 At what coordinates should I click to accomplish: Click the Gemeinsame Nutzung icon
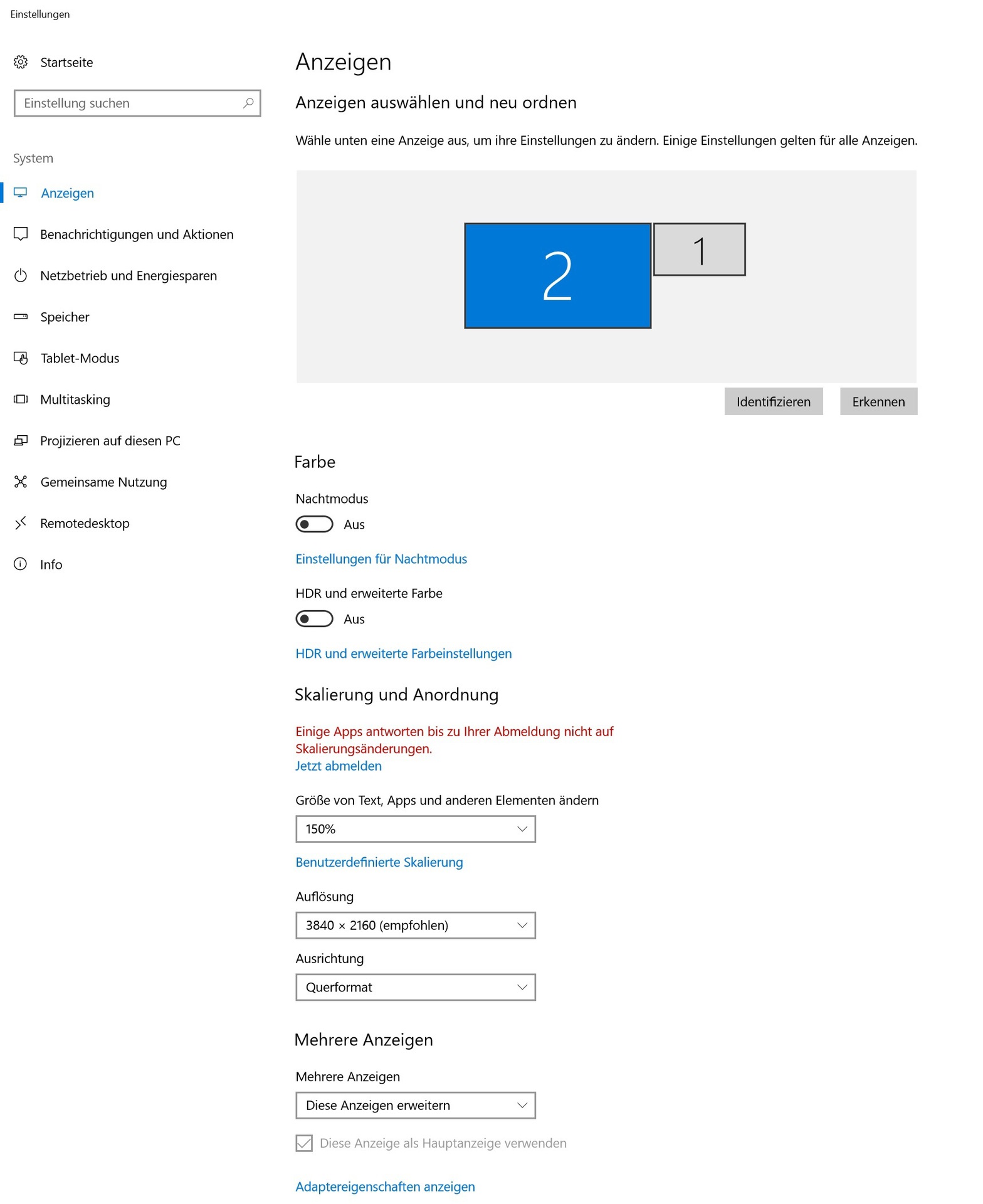point(21,482)
